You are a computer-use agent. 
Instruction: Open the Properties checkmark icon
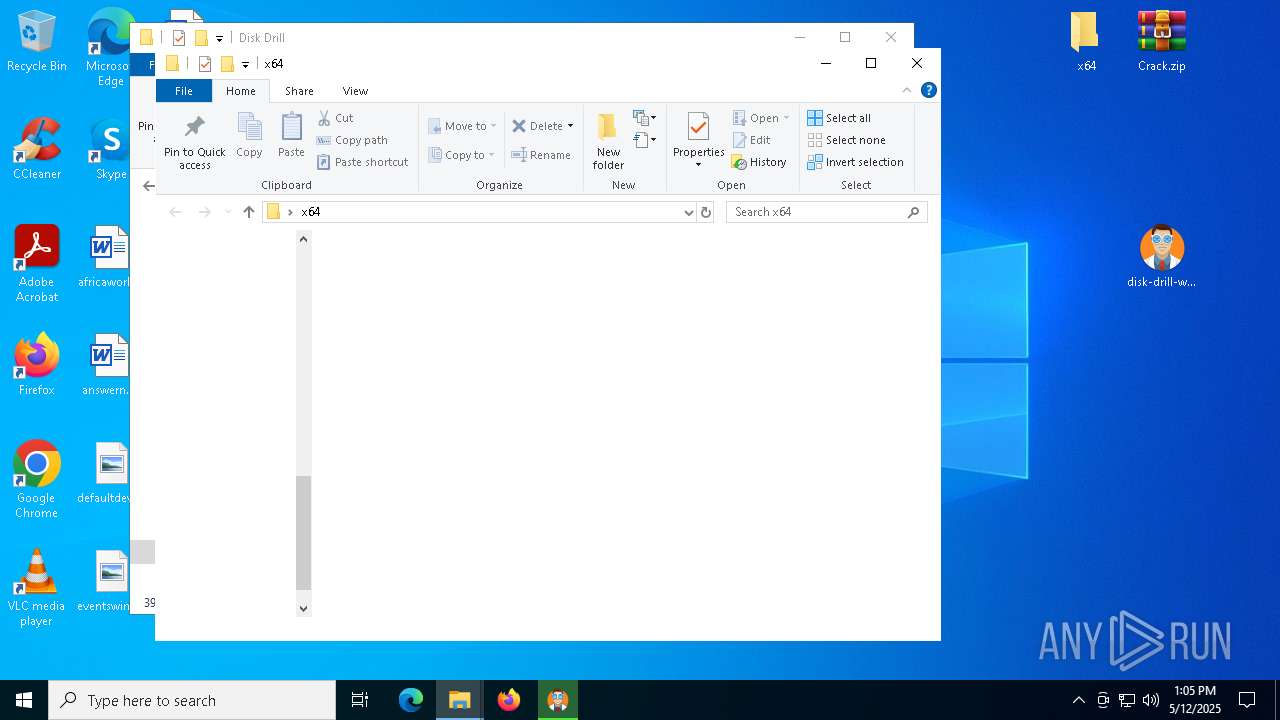(698, 127)
